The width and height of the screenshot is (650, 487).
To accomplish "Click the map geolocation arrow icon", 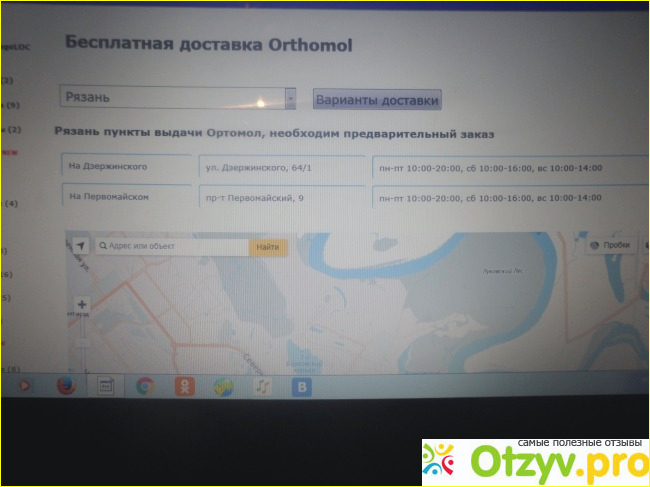I will pyautogui.click(x=80, y=245).
